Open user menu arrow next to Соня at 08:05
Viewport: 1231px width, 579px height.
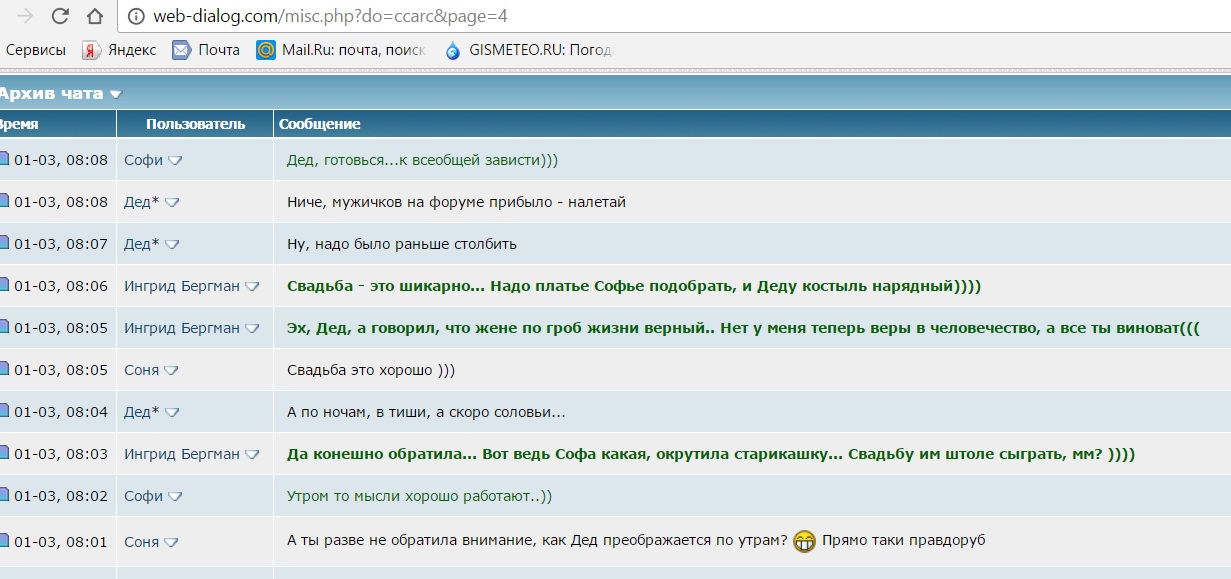point(171,371)
